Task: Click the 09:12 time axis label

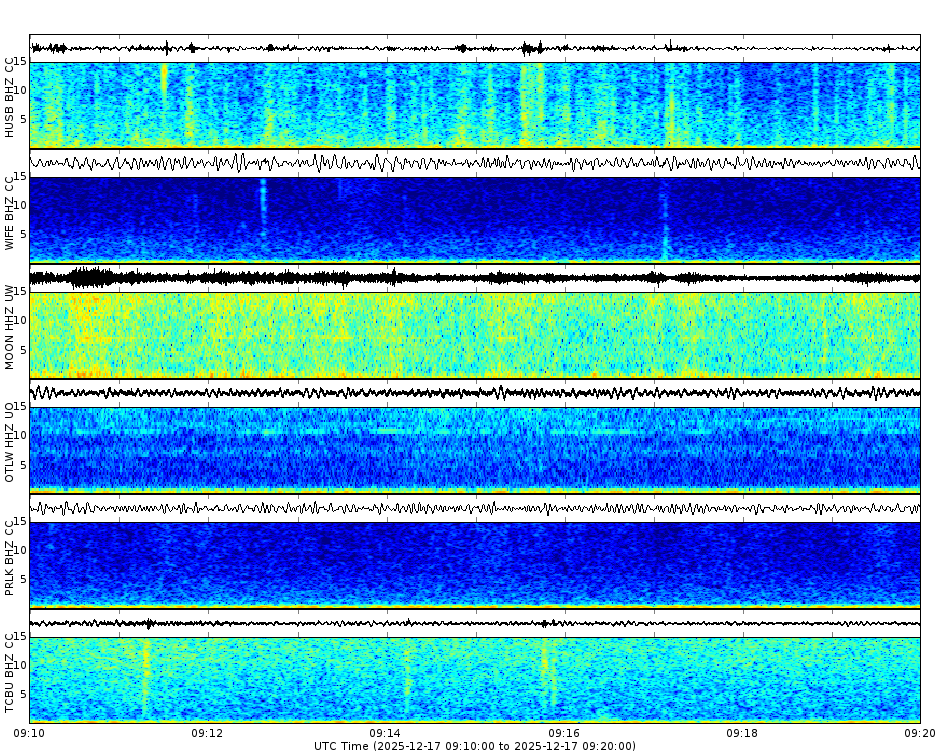Action: (207, 731)
